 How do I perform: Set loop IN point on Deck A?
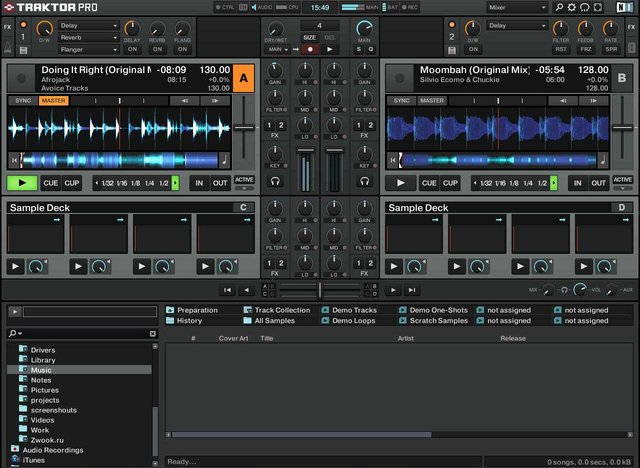[x=199, y=183]
